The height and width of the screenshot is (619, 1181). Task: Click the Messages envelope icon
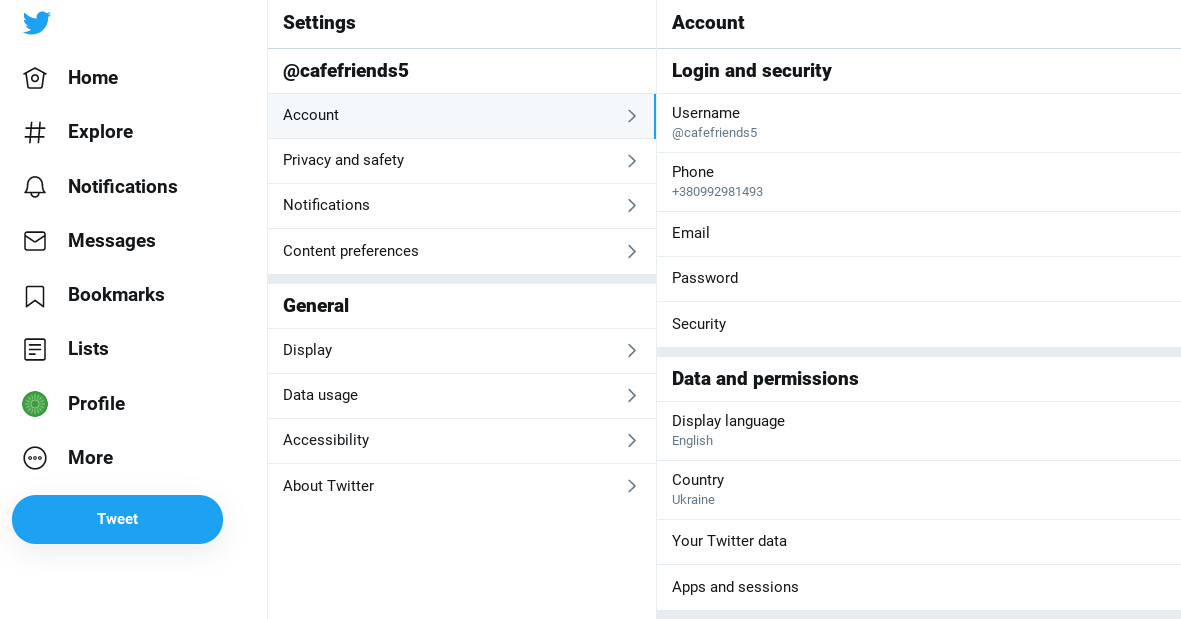coord(35,241)
